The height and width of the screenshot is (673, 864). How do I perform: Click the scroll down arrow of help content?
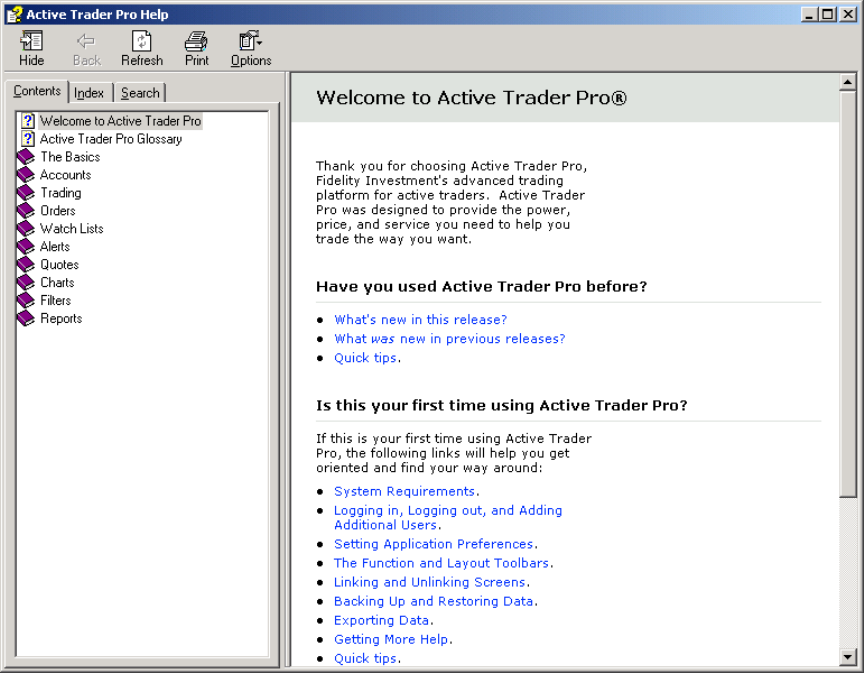847,656
